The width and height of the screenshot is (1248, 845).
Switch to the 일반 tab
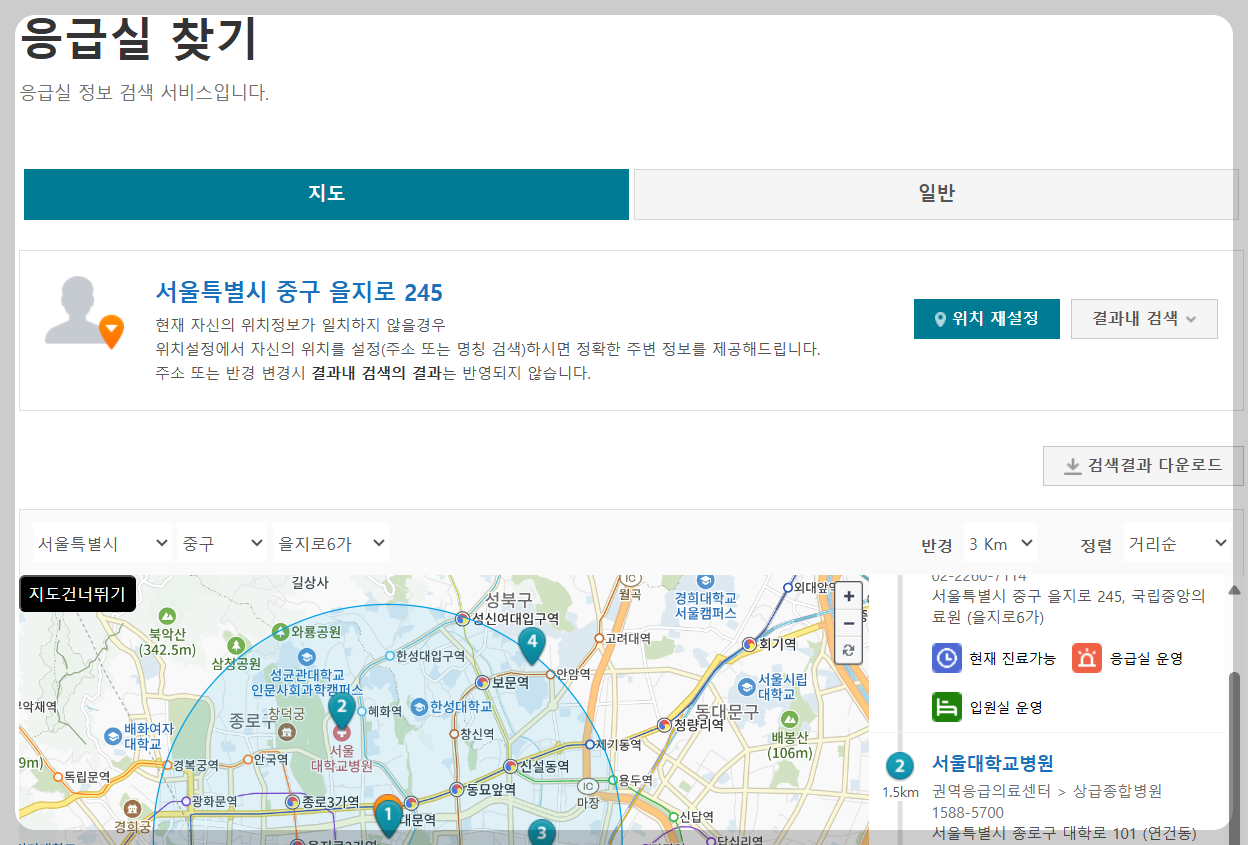pos(936,194)
